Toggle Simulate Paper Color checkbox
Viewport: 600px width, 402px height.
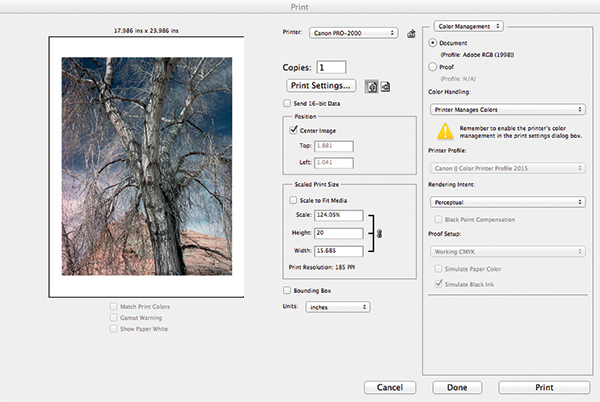[x=438, y=269]
